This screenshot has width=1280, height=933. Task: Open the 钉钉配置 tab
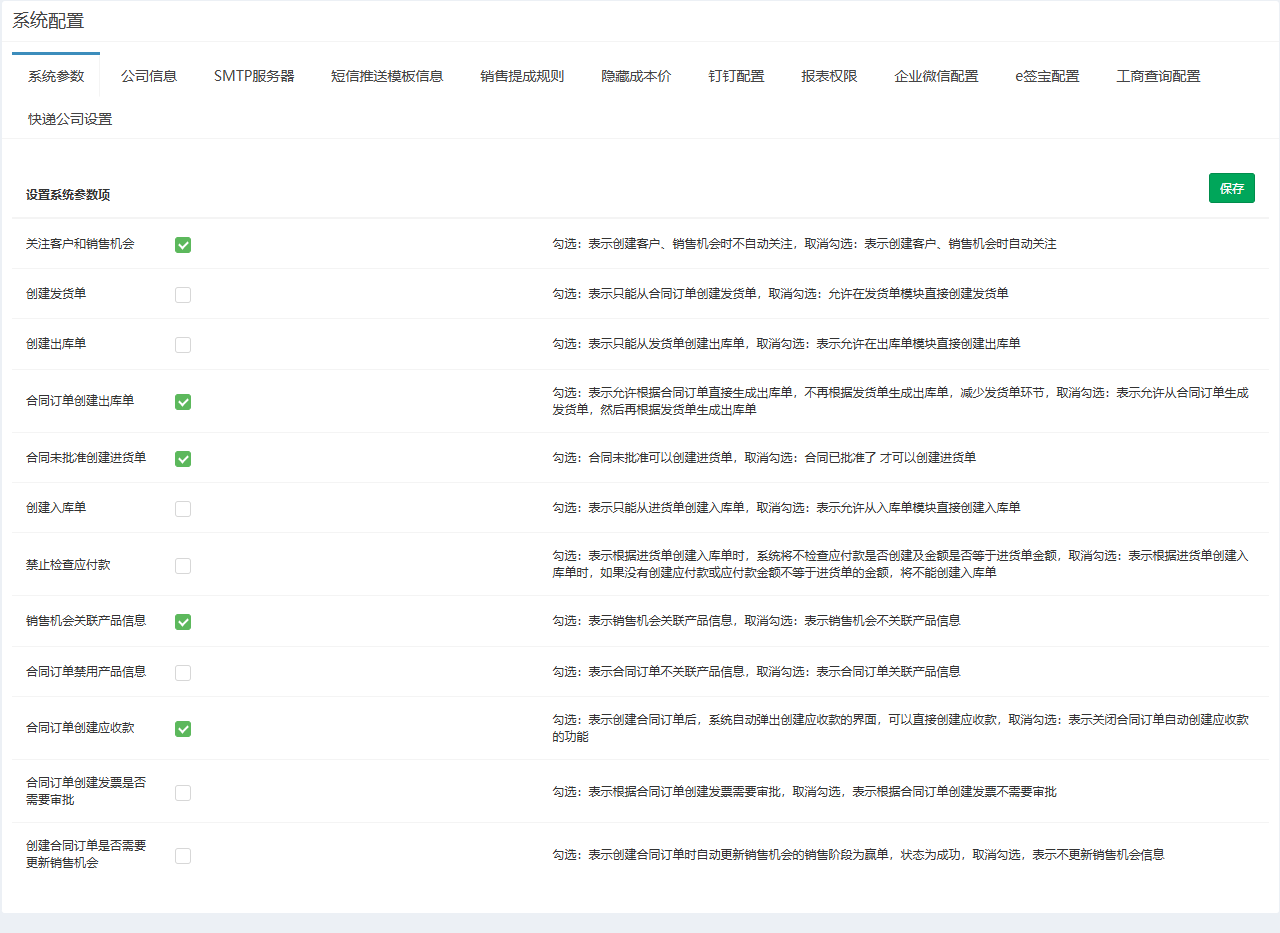pos(736,76)
